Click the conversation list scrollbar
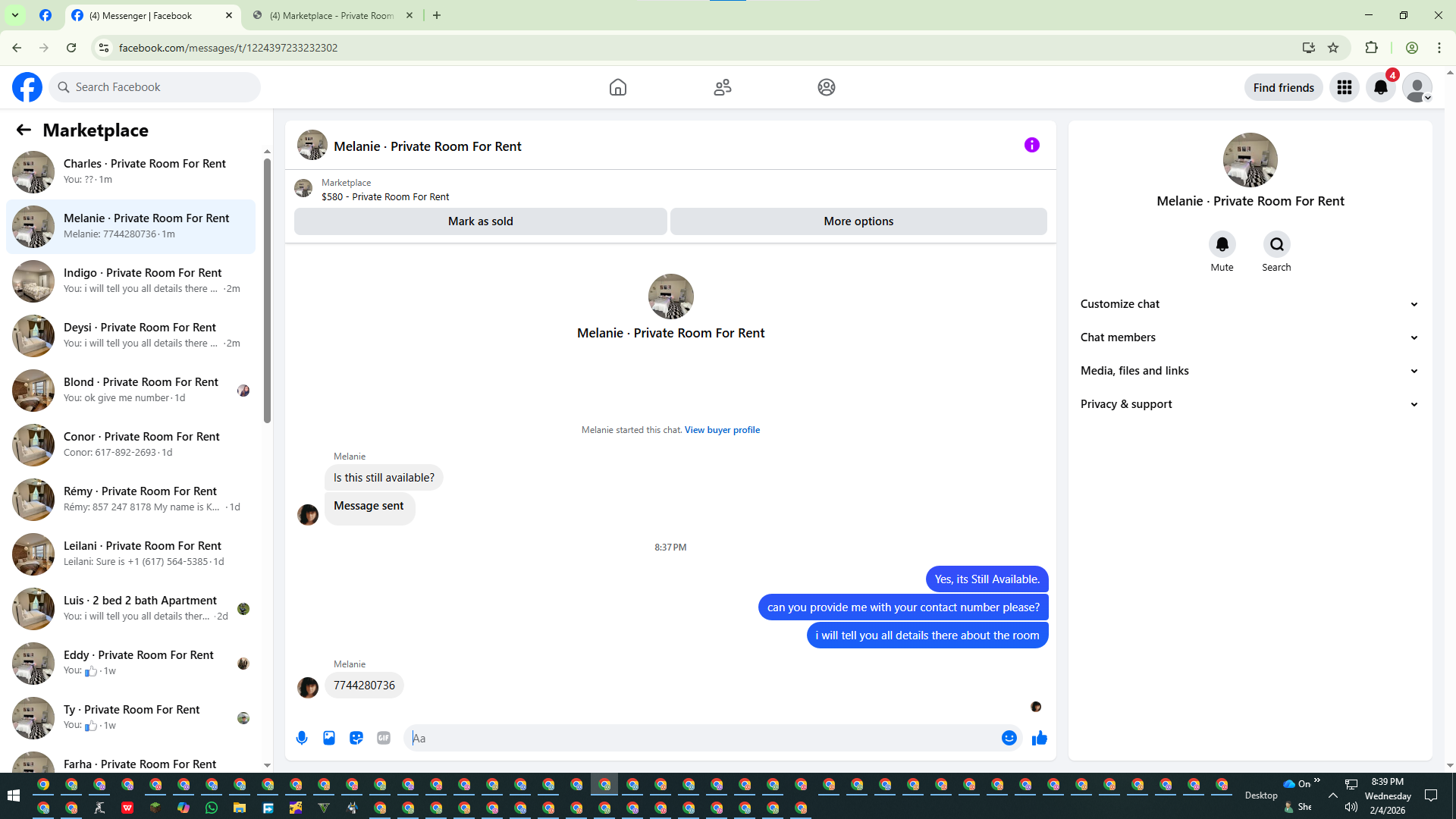This screenshot has width=1456, height=819. click(267, 288)
